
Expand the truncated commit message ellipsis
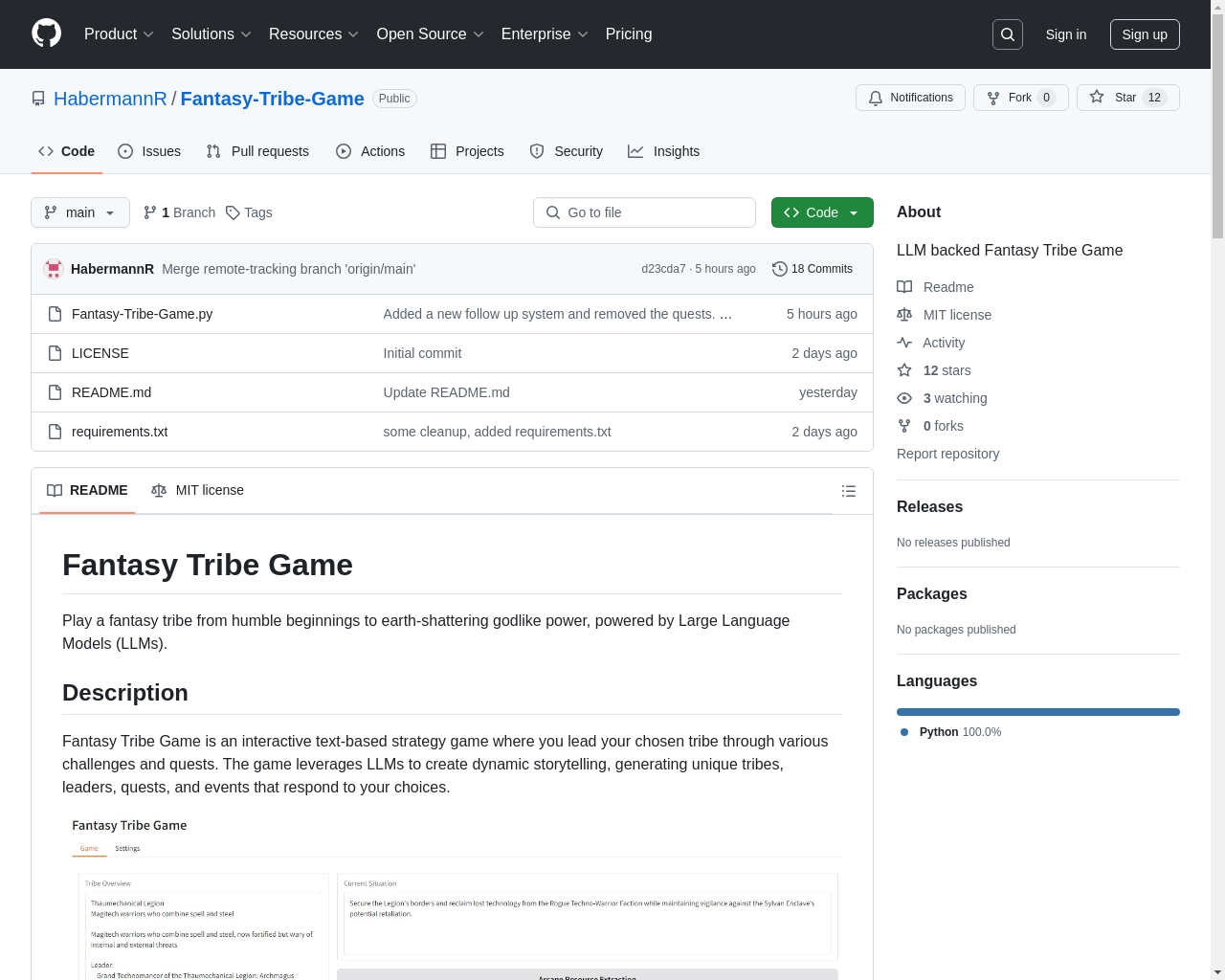tap(726, 314)
